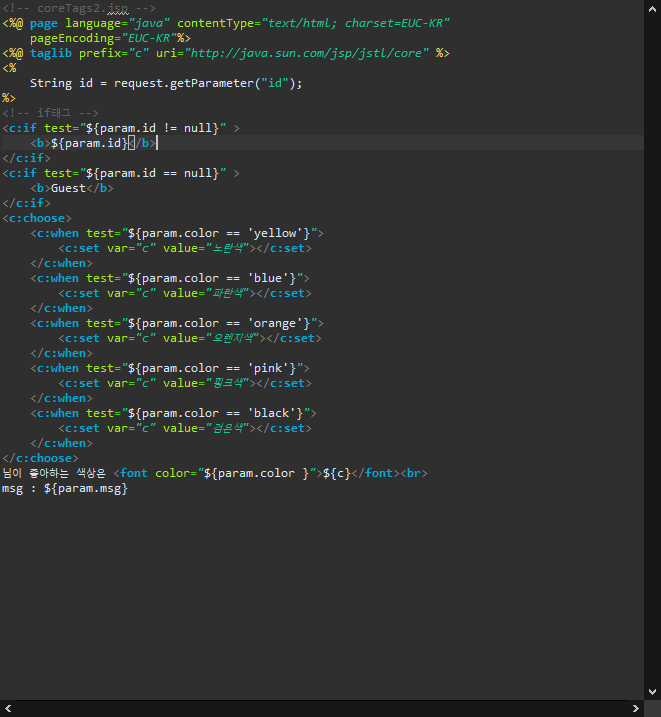Click the 오렌지색 c:set line
661x717 pixels.
pyautogui.click(x=190, y=338)
